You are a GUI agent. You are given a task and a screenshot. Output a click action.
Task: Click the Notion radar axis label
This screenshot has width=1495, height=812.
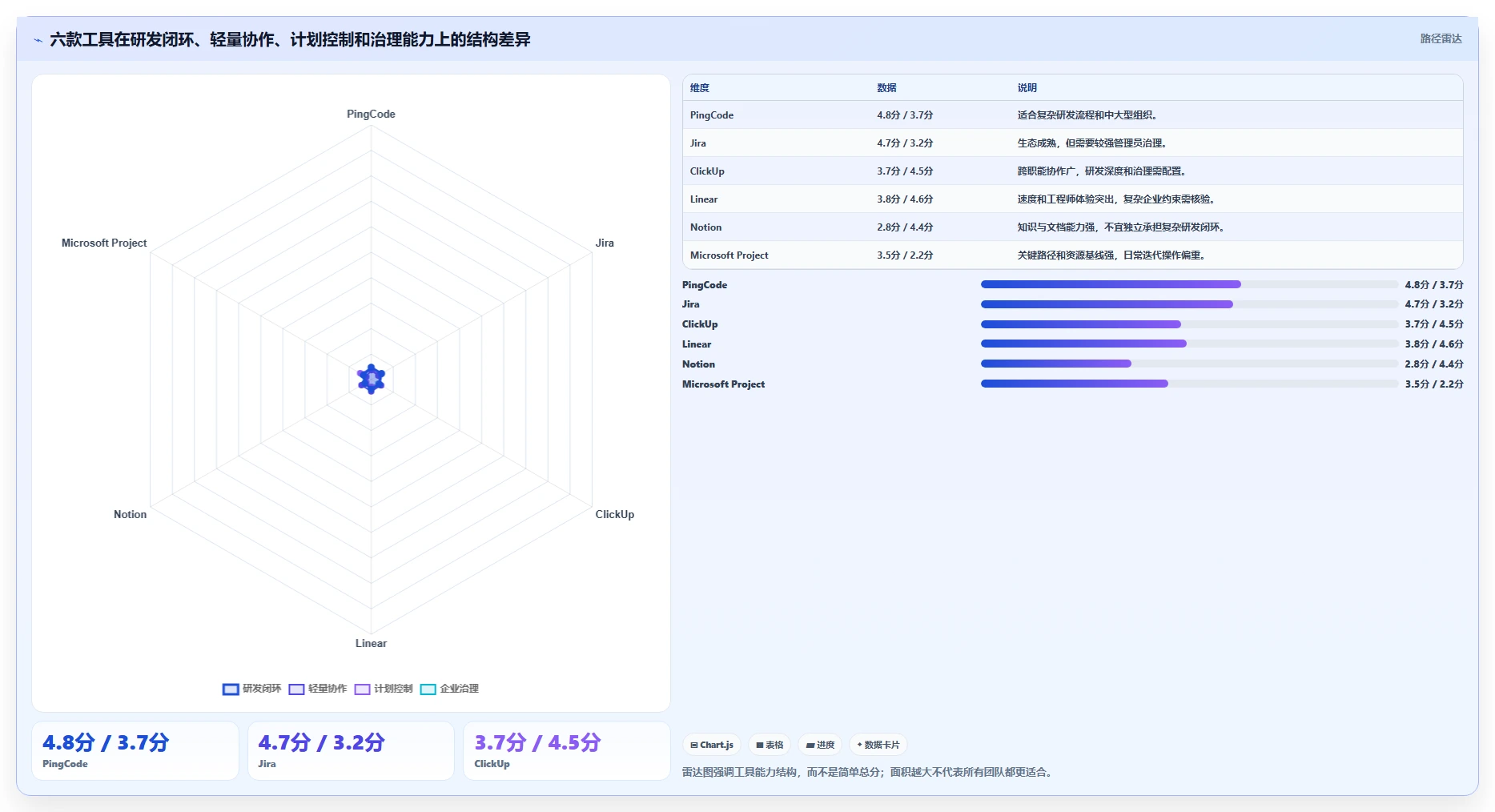(130, 515)
